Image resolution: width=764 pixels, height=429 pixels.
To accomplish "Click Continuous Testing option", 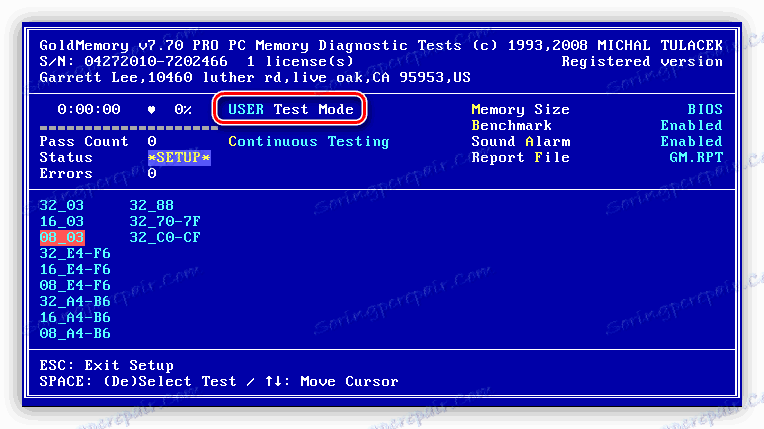I will (x=309, y=141).
